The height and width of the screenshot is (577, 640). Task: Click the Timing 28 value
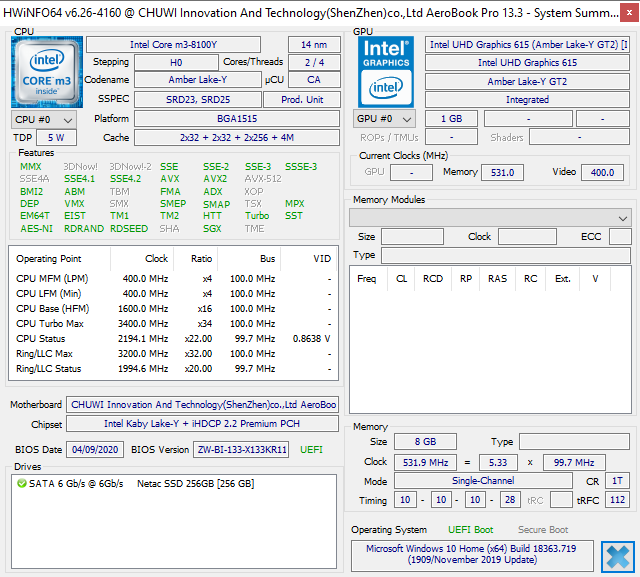pos(509,499)
